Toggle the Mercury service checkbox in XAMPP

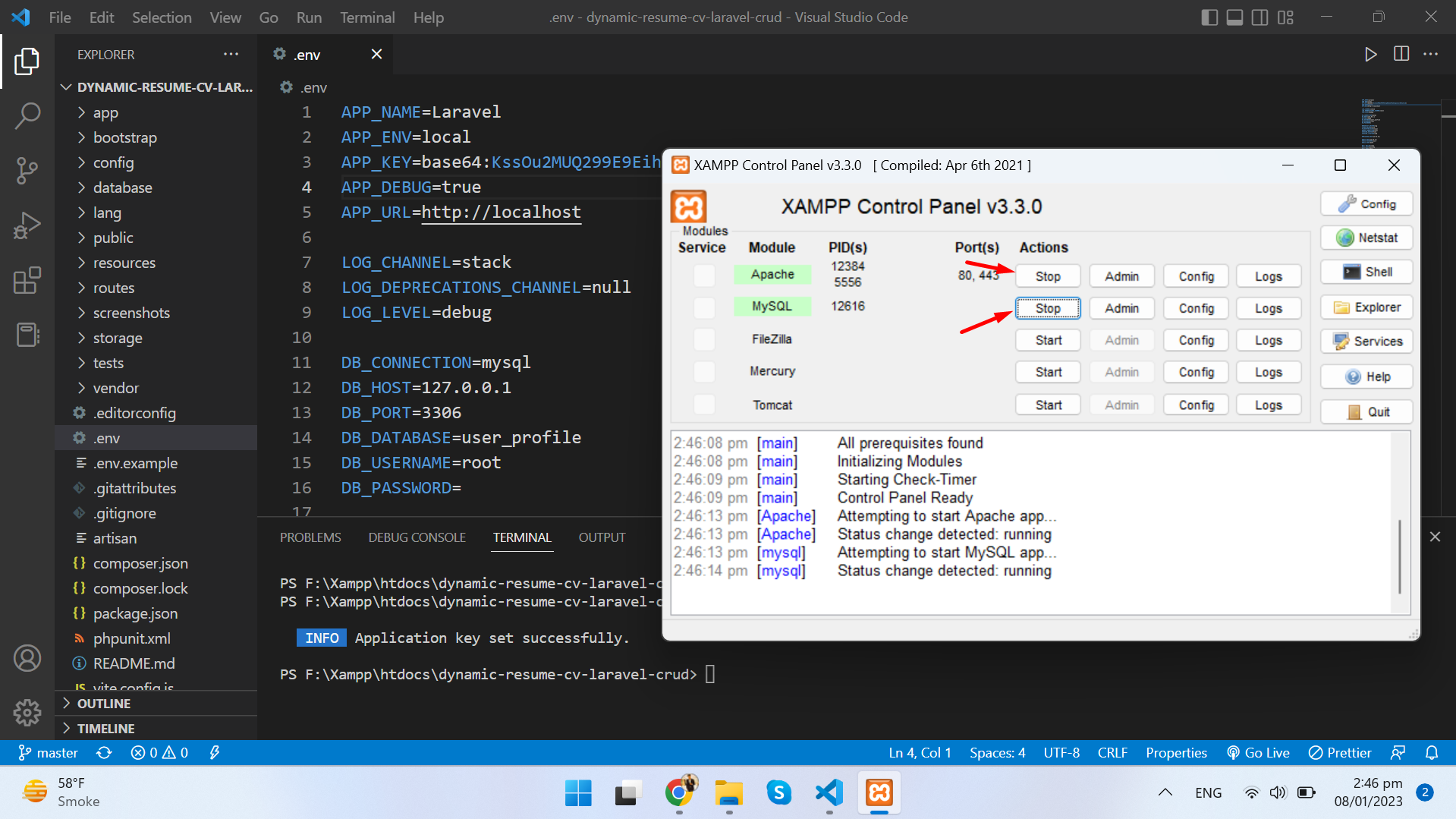704,371
